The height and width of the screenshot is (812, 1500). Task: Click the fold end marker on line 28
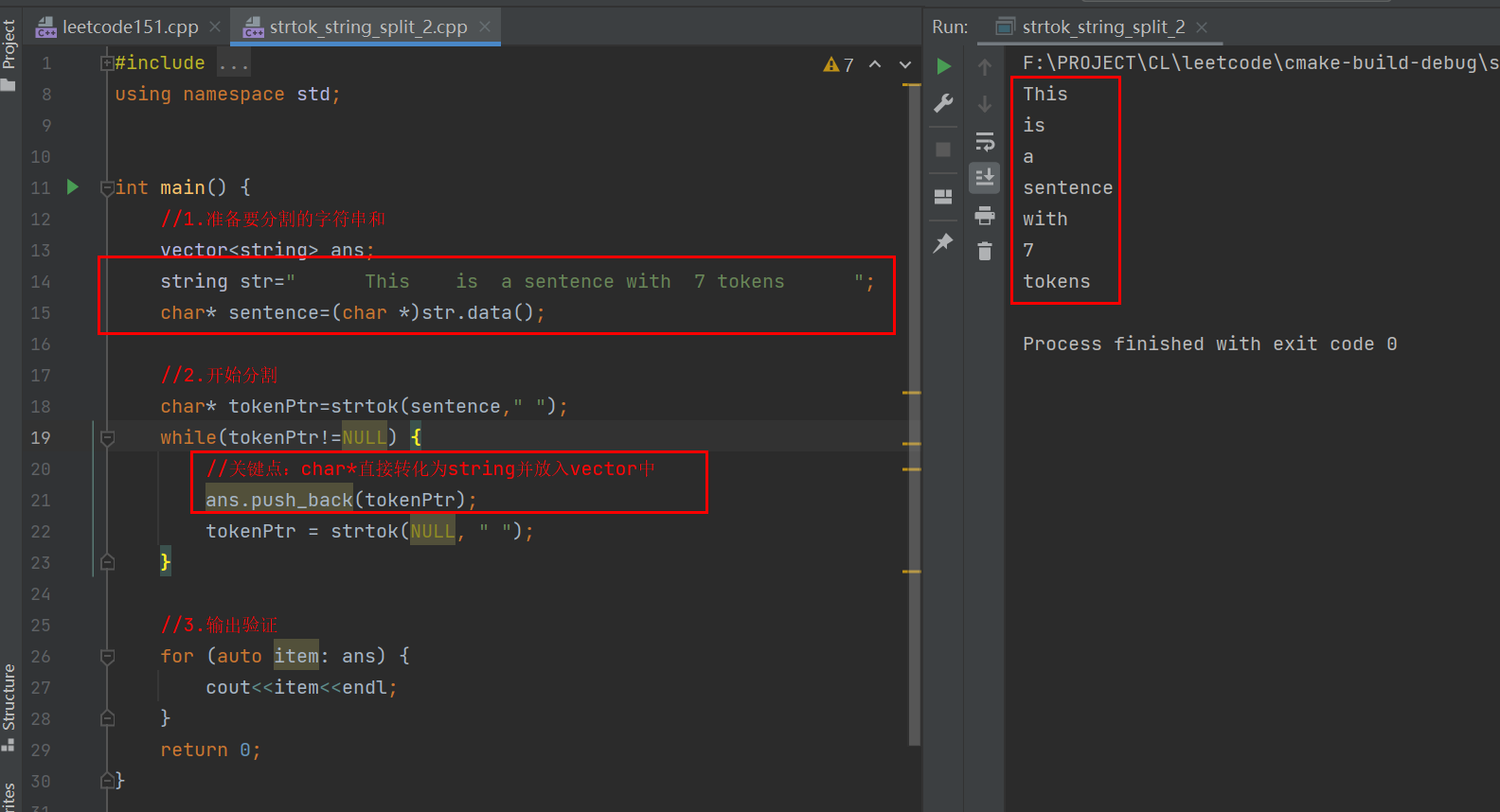click(107, 718)
